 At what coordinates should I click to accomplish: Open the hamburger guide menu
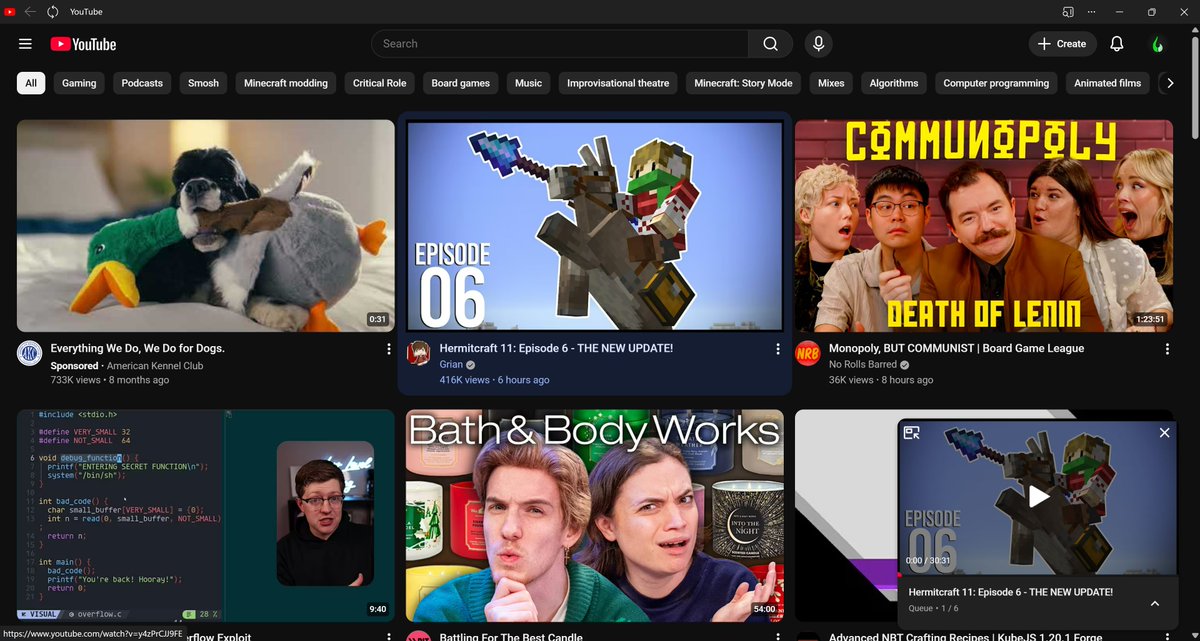pyautogui.click(x=26, y=44)
